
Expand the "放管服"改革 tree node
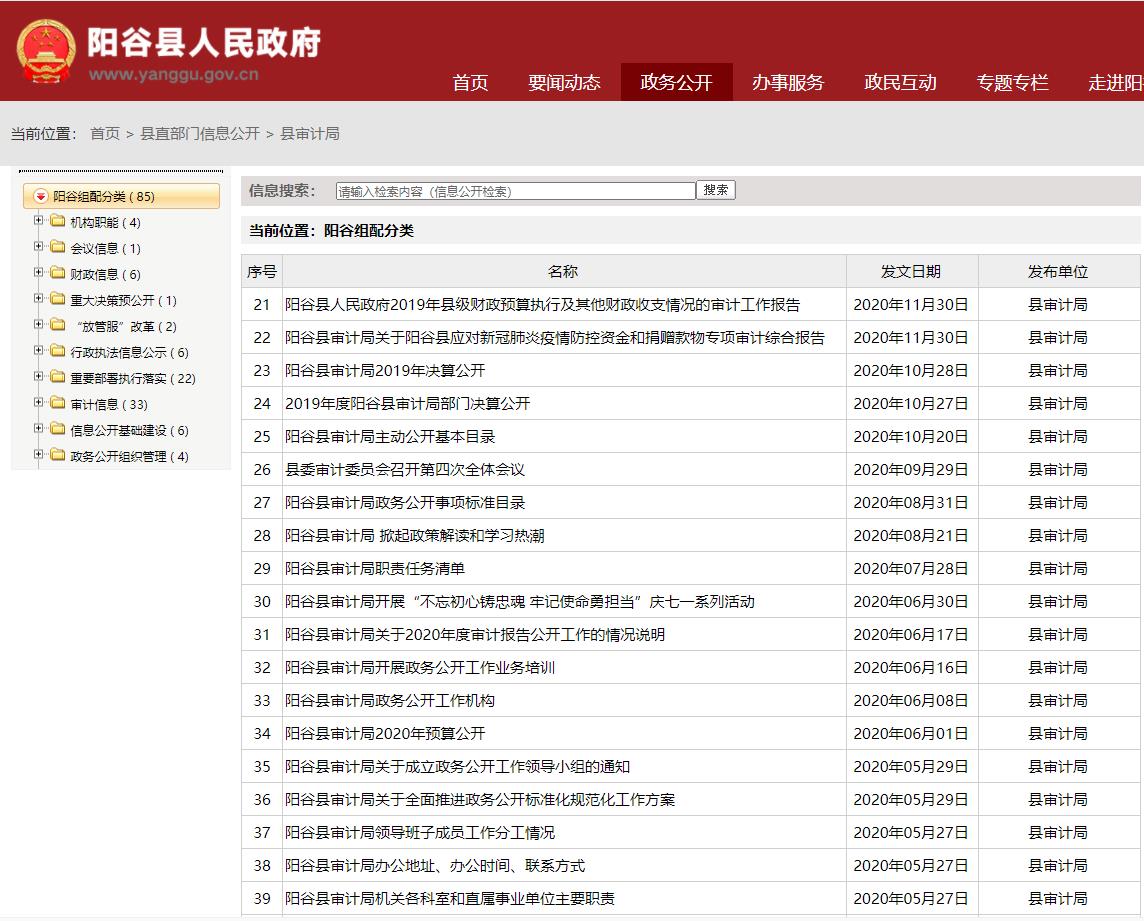[x=39, y=325]
